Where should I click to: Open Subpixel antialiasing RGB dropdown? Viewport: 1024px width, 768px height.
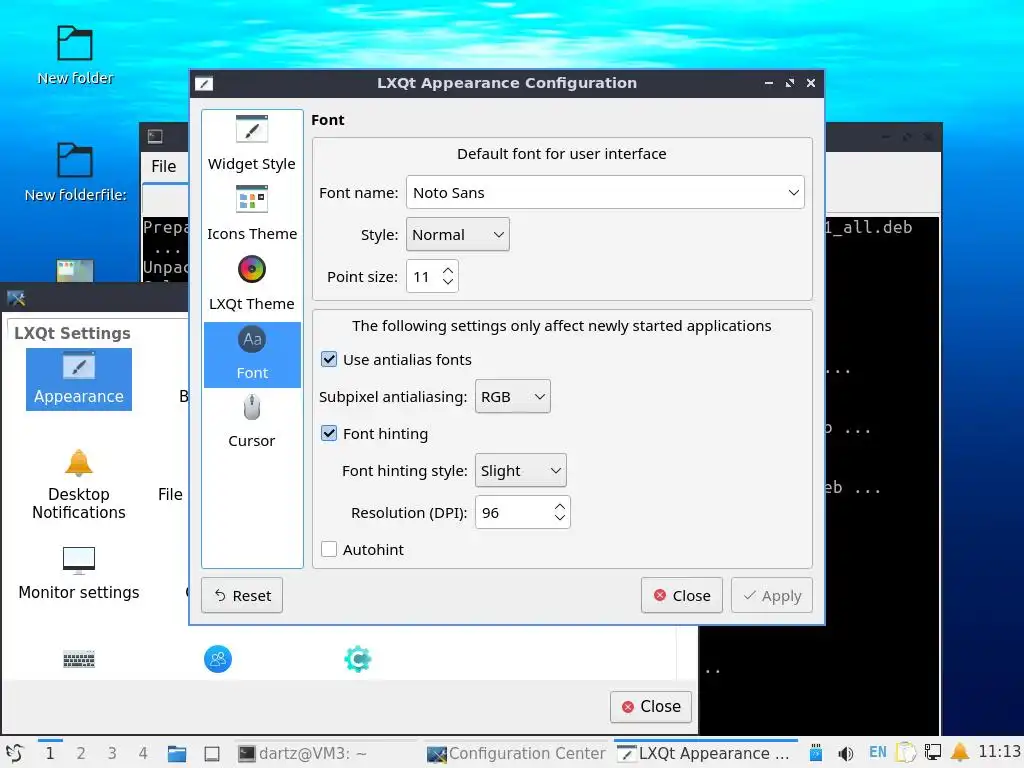pos(513,396)
